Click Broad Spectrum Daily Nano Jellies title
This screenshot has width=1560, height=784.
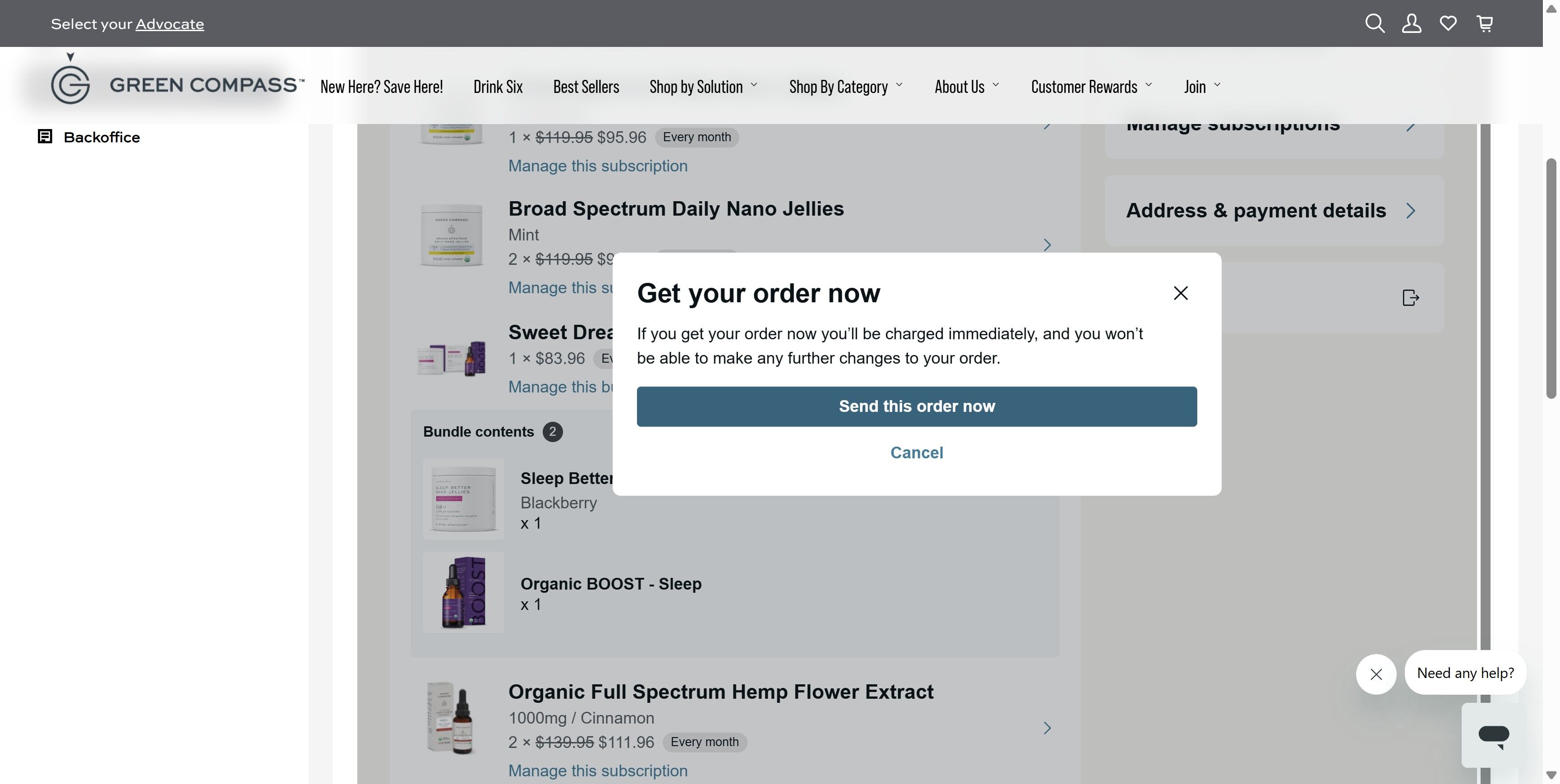pos(676,208)
